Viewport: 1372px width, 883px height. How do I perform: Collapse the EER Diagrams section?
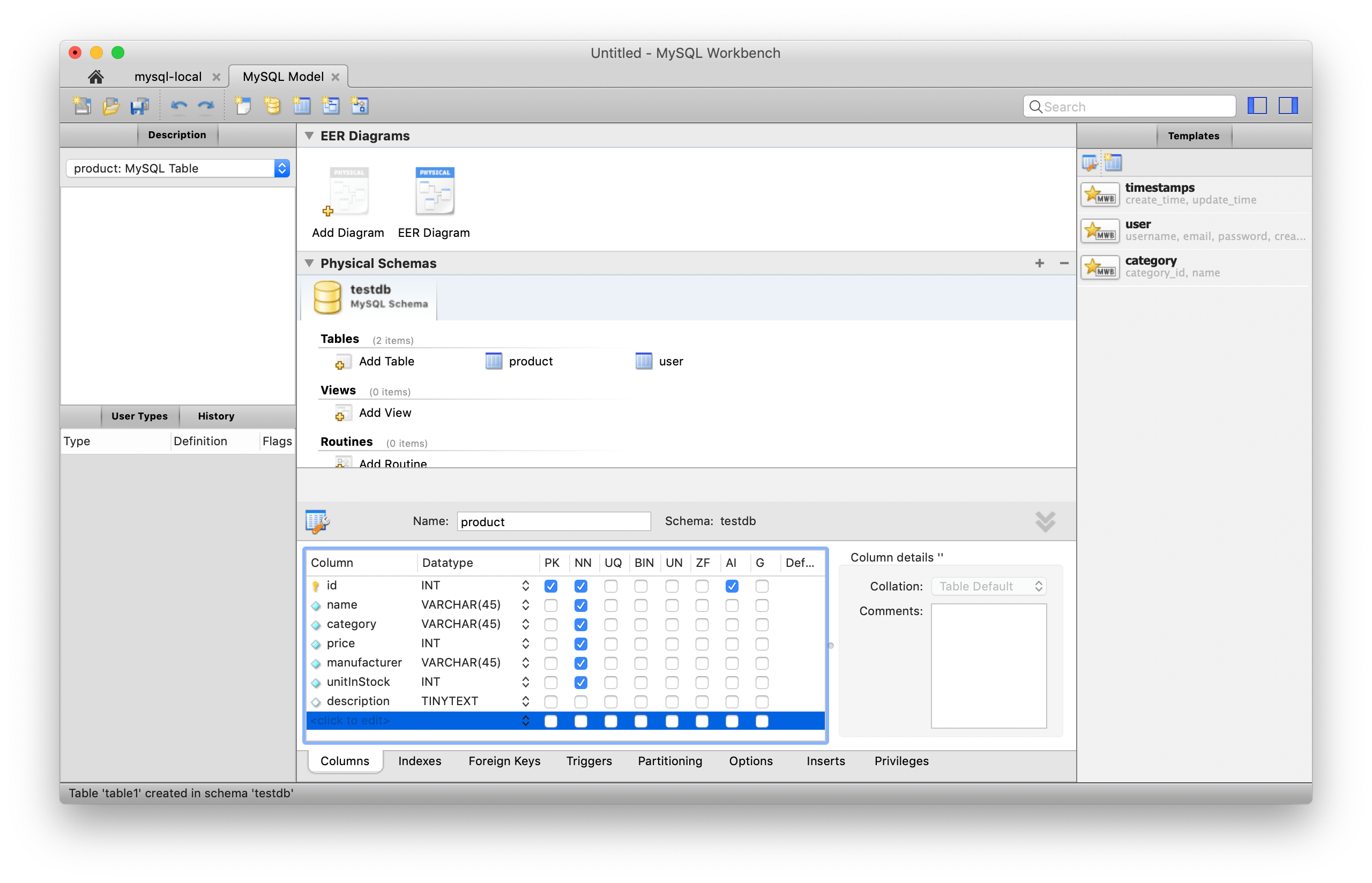point(310,136)
